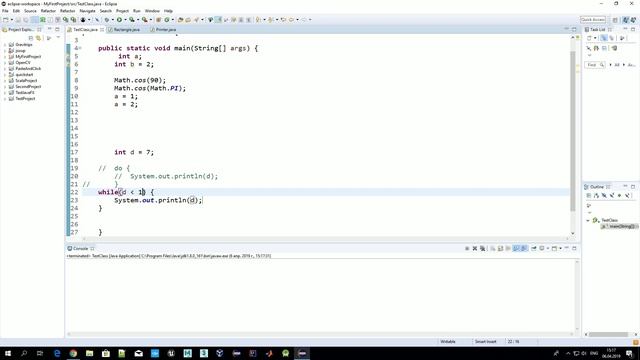
Task: Open the Project Explorer view menu arrow
Action: click(58, 38)
